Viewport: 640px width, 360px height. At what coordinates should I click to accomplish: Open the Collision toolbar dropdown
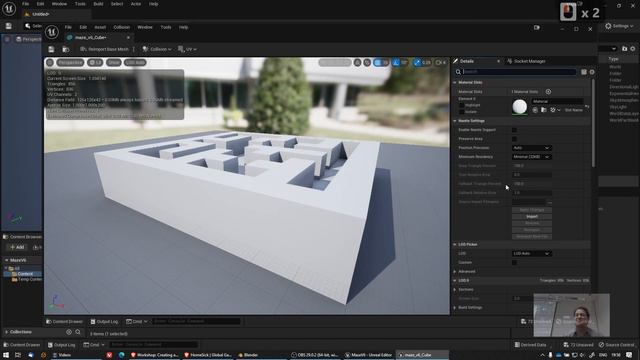point(157,49)
